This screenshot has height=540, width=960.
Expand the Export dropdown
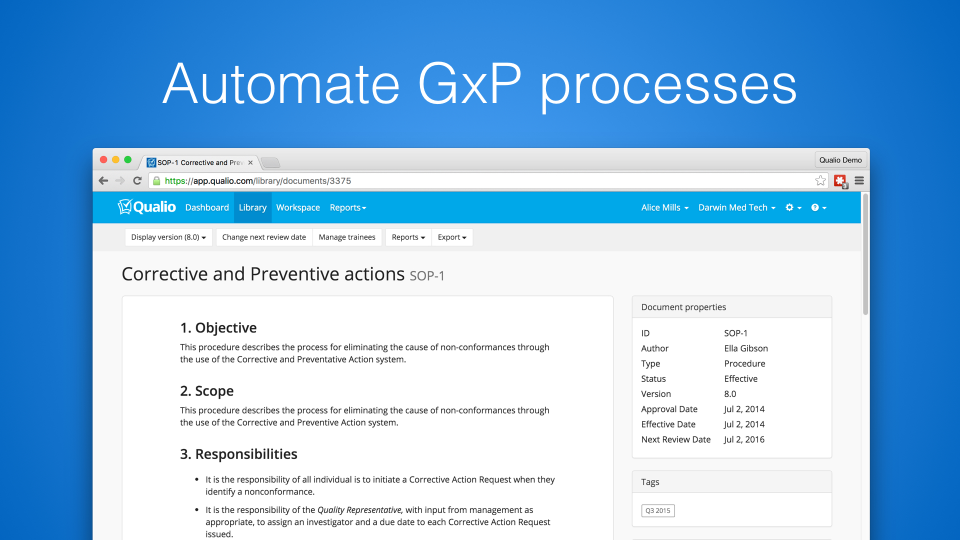tap(452, 237)
